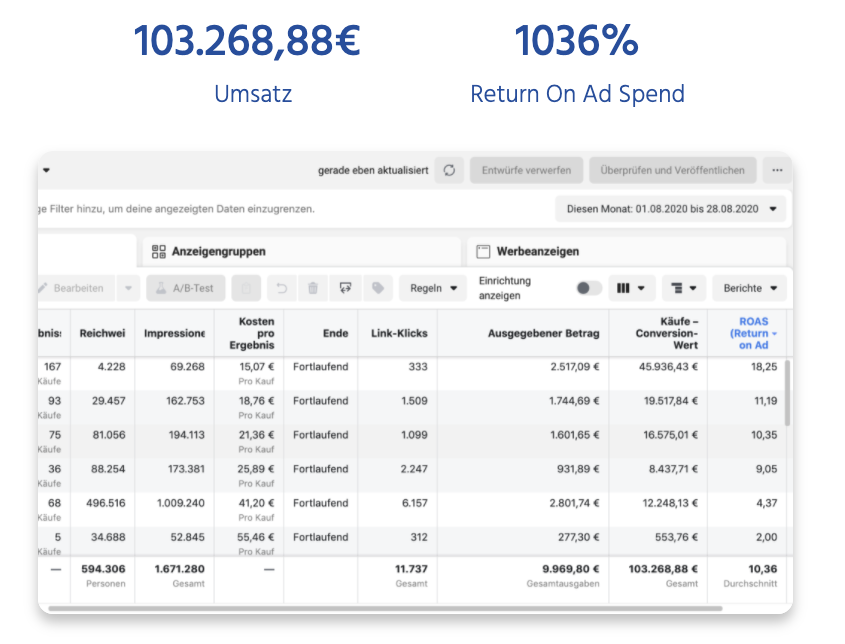The height and width of the screenshot is (644, 845).
Task: Click the 'Entwürfe verwerfen' button
Action: tap(526, 170)
